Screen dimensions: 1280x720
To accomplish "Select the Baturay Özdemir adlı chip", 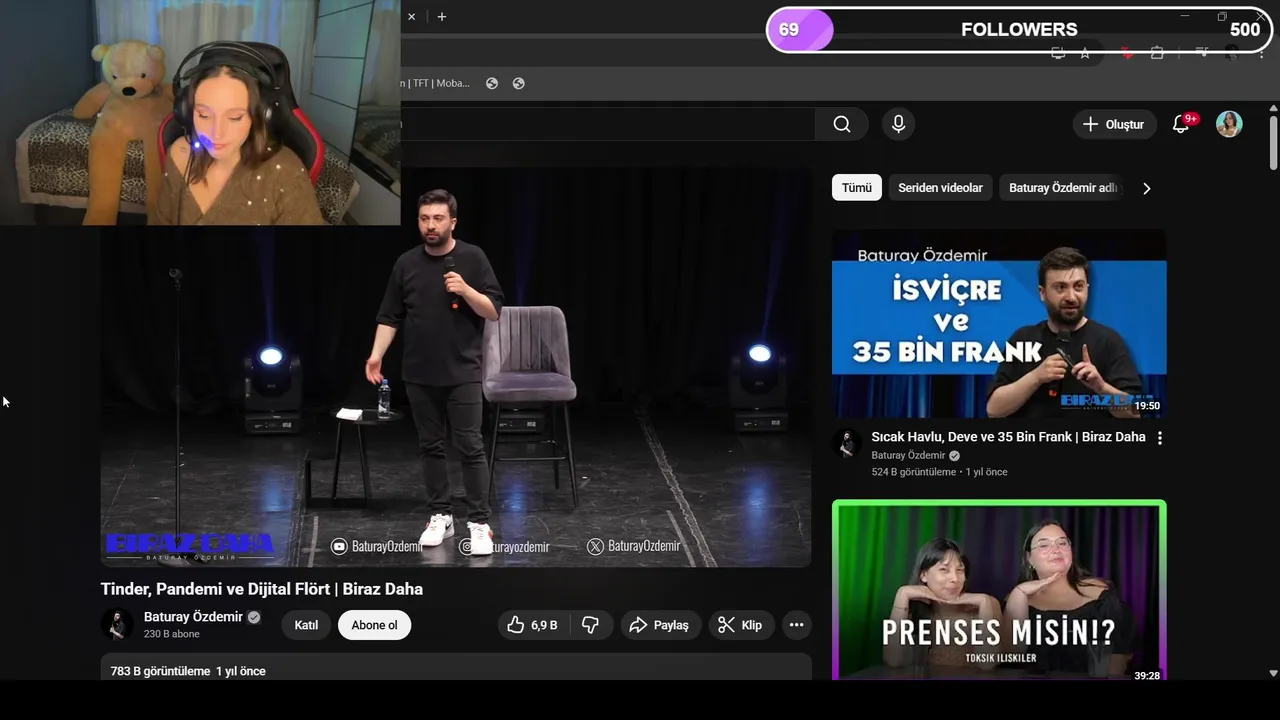I will [1062, 188].
